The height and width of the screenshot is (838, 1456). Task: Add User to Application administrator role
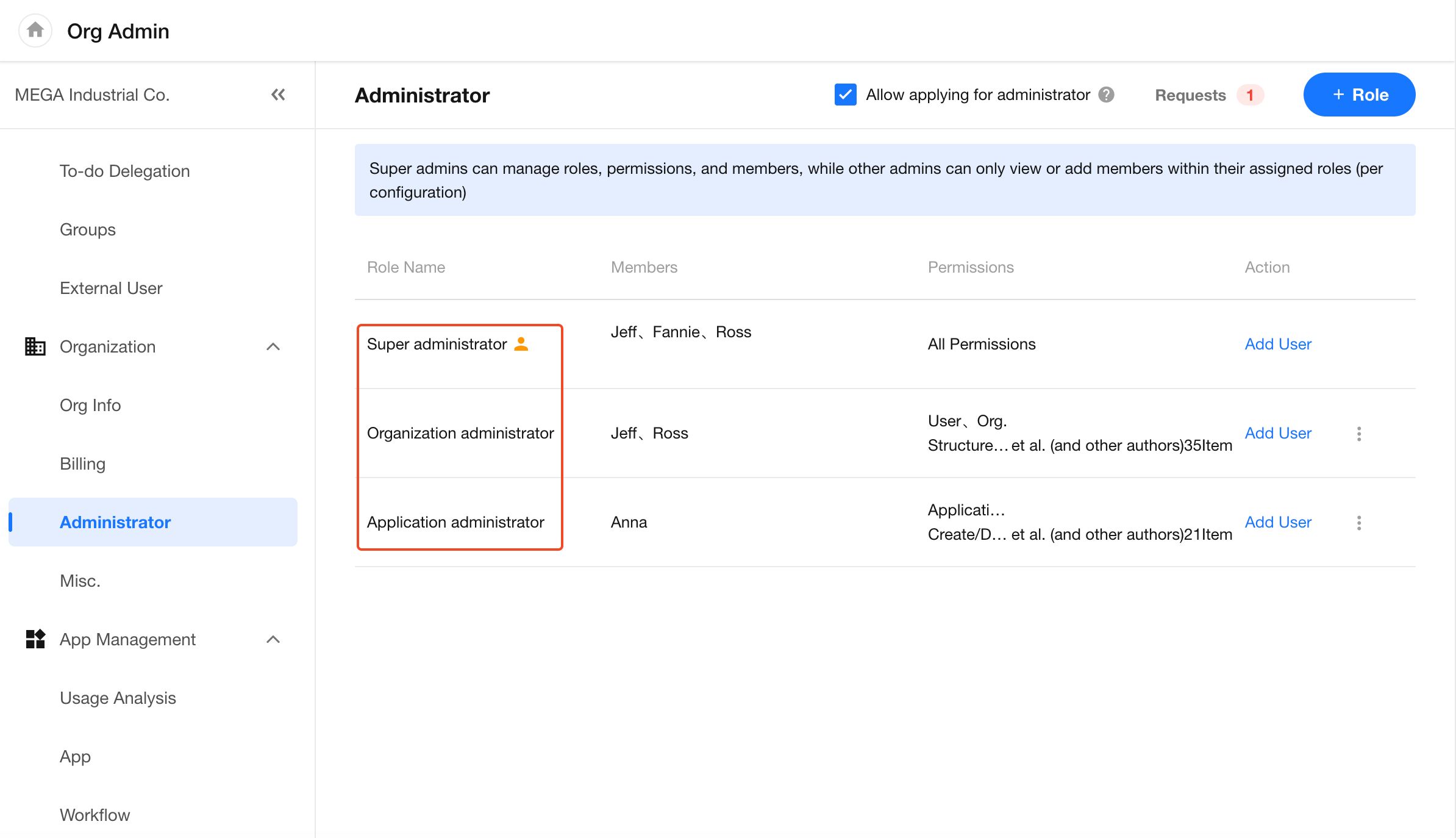coord(1278,522)
